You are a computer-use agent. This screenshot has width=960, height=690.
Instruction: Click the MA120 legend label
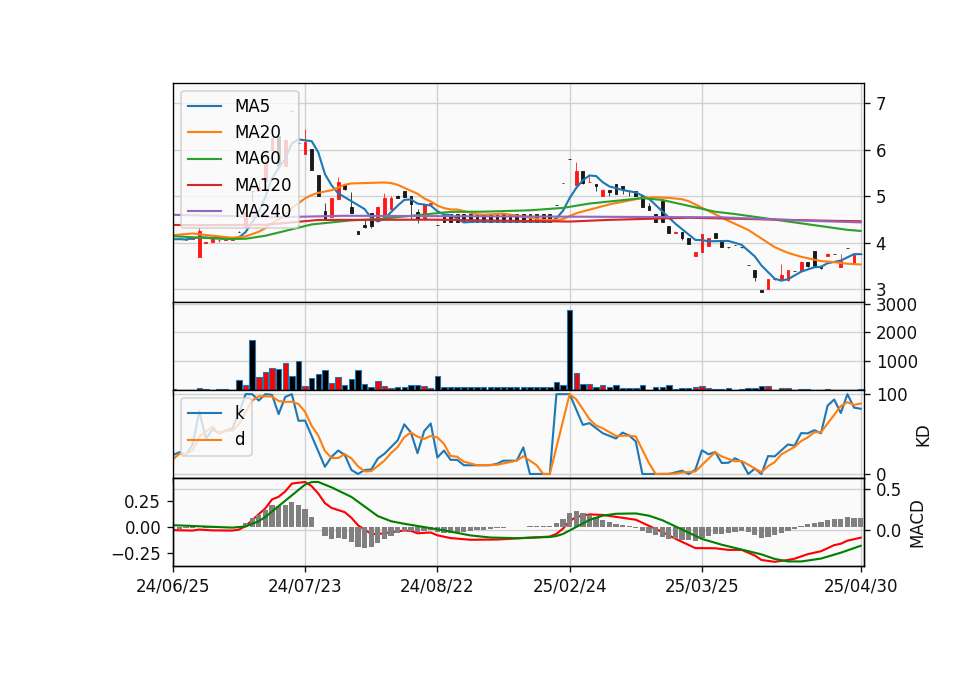[263, 185]
